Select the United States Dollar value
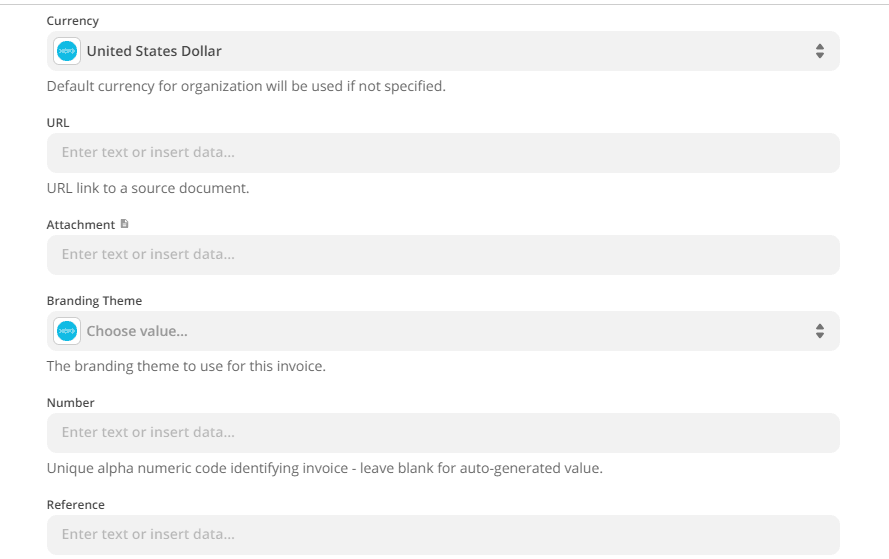 click(154, 51)
